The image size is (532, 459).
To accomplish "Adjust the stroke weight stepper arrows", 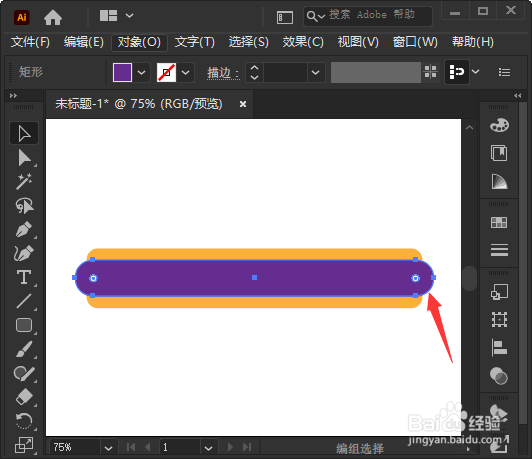I will click(254, 72).
